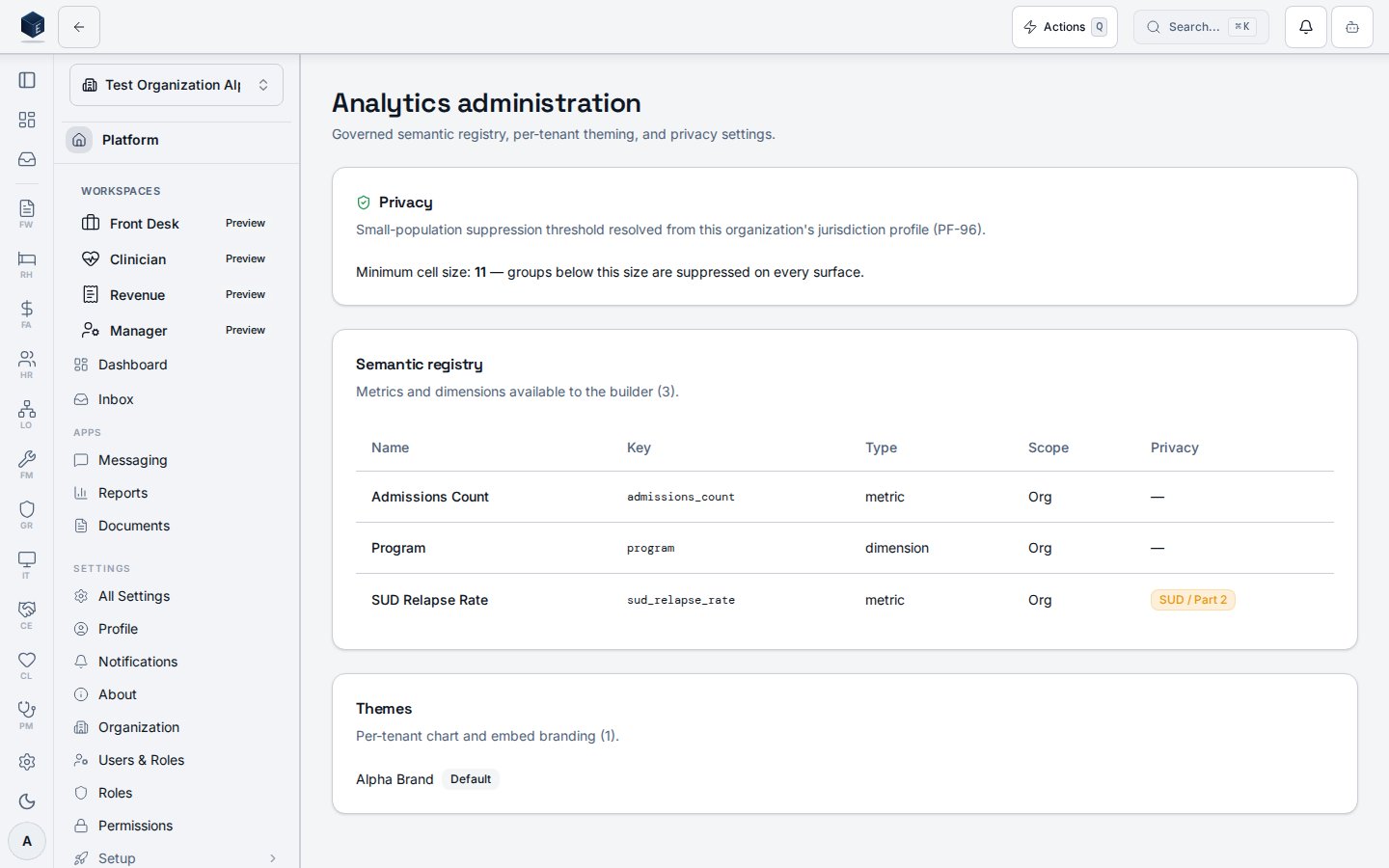The width and height of the screenshot is (1389, 868).
Task: Select the SUD Relapse Rate row name
Action: tap(429, 600)
